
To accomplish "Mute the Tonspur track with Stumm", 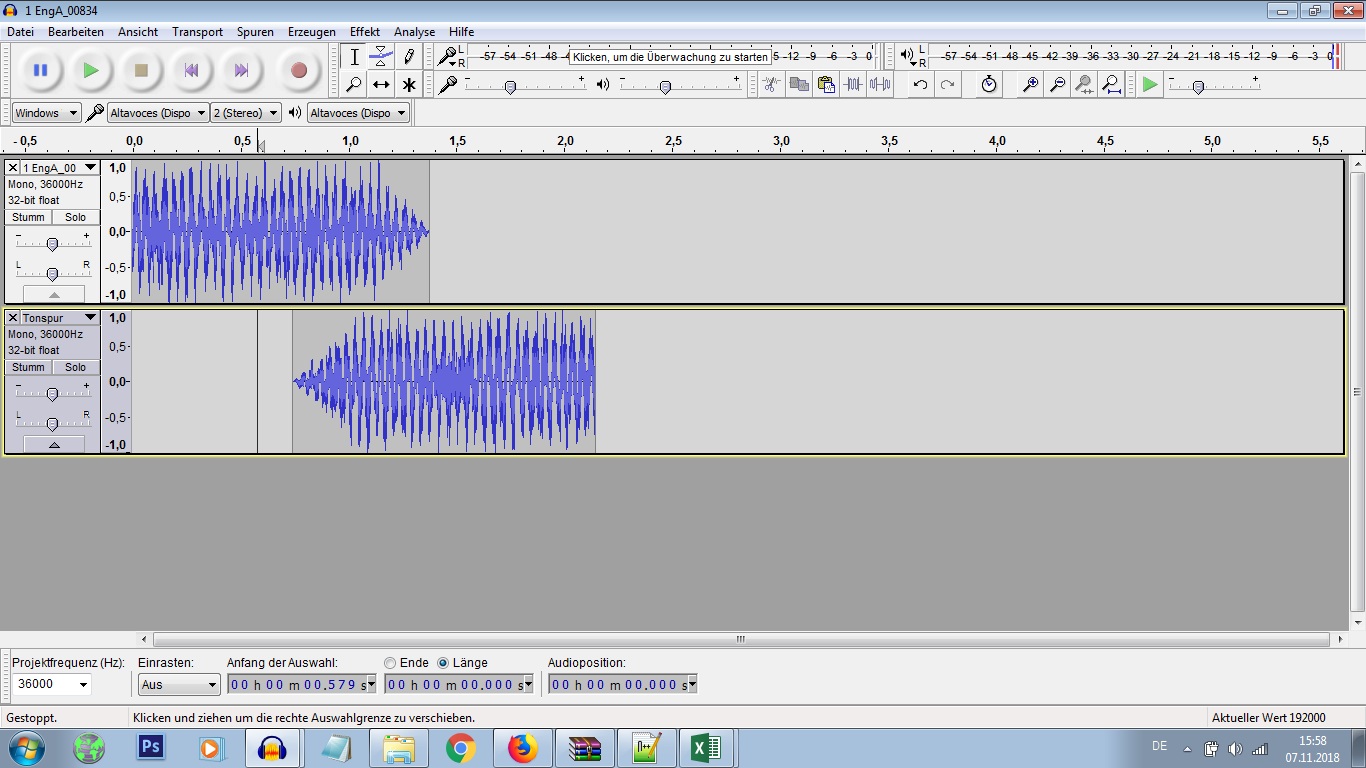I will [28, 367].
